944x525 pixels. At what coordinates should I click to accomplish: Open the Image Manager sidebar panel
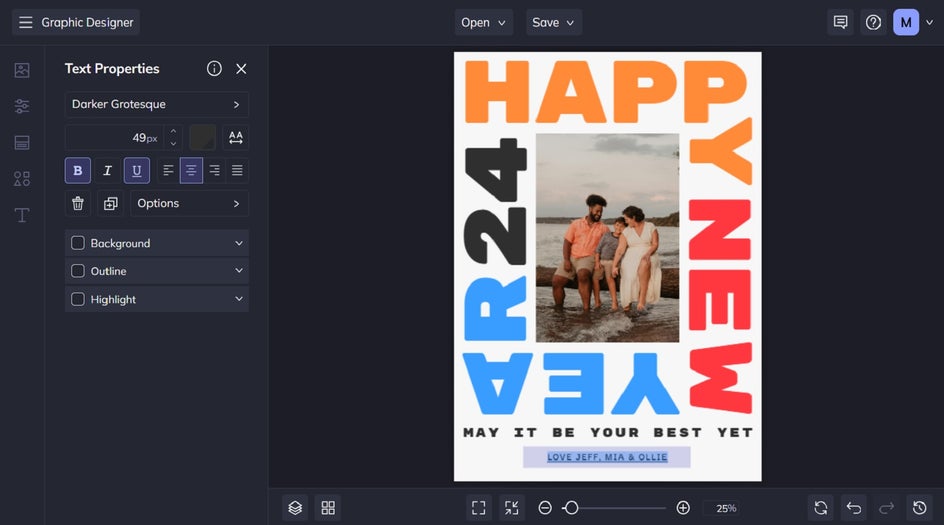click(22, 70)
